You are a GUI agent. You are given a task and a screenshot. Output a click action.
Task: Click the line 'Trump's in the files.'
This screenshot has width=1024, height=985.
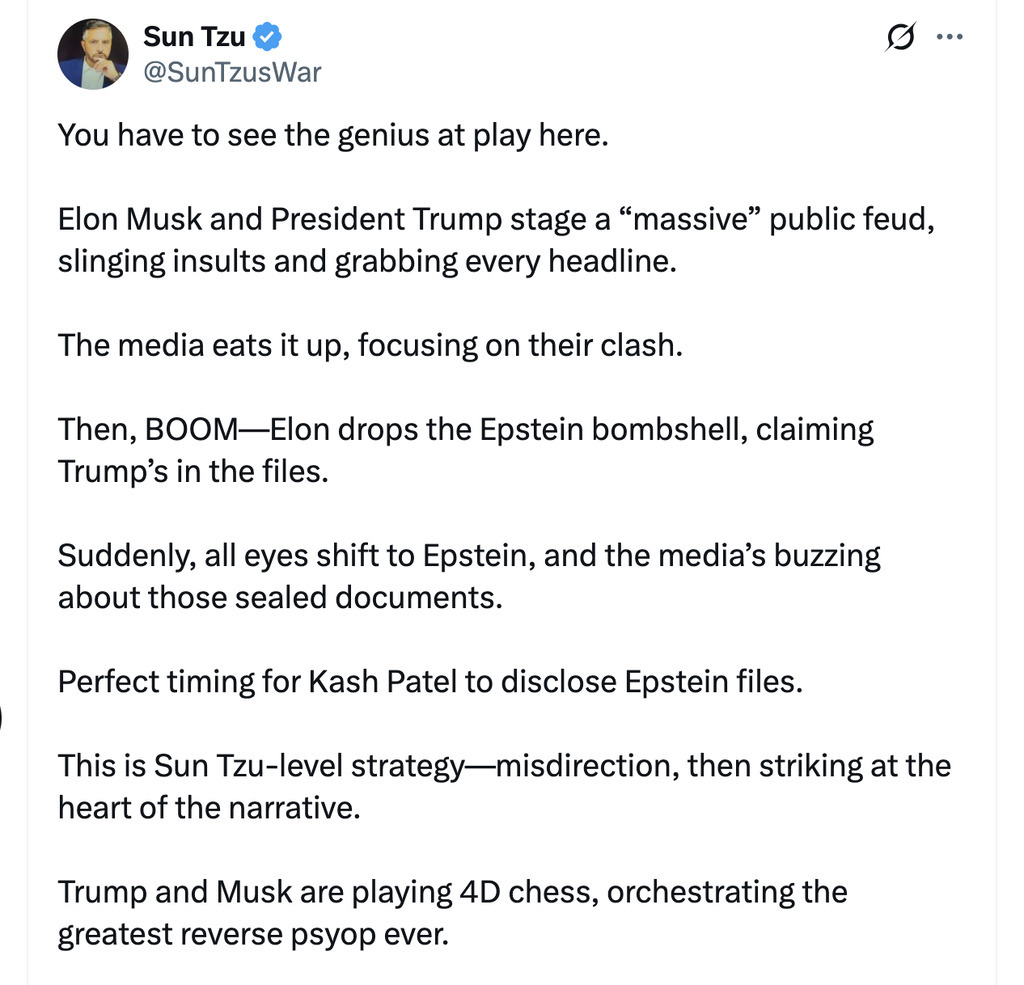193,471
